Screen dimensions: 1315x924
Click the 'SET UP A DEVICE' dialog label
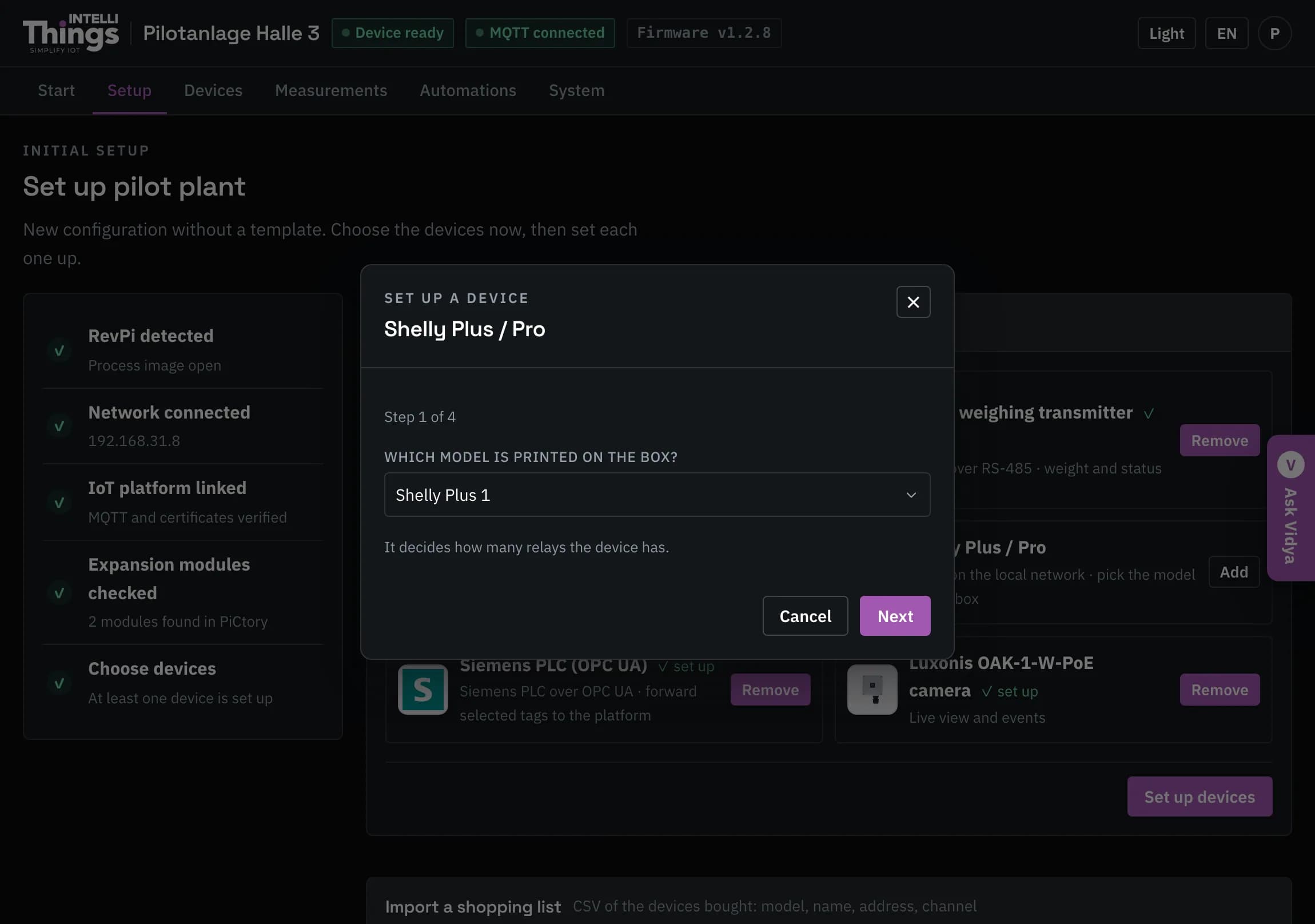456,298
